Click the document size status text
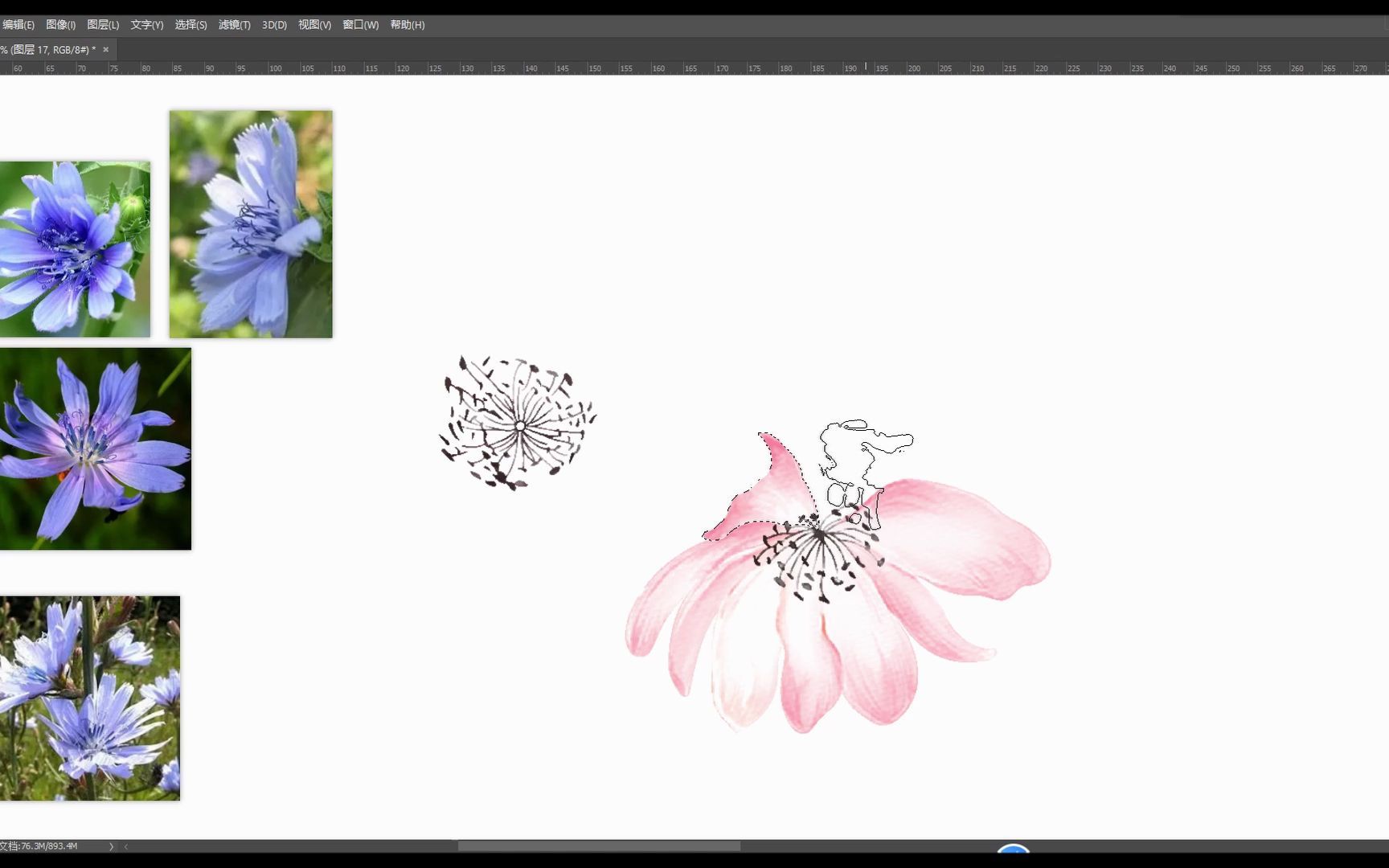Viewport: 1389px width, 868px height. pyautogui.click(x=39, y=846)
